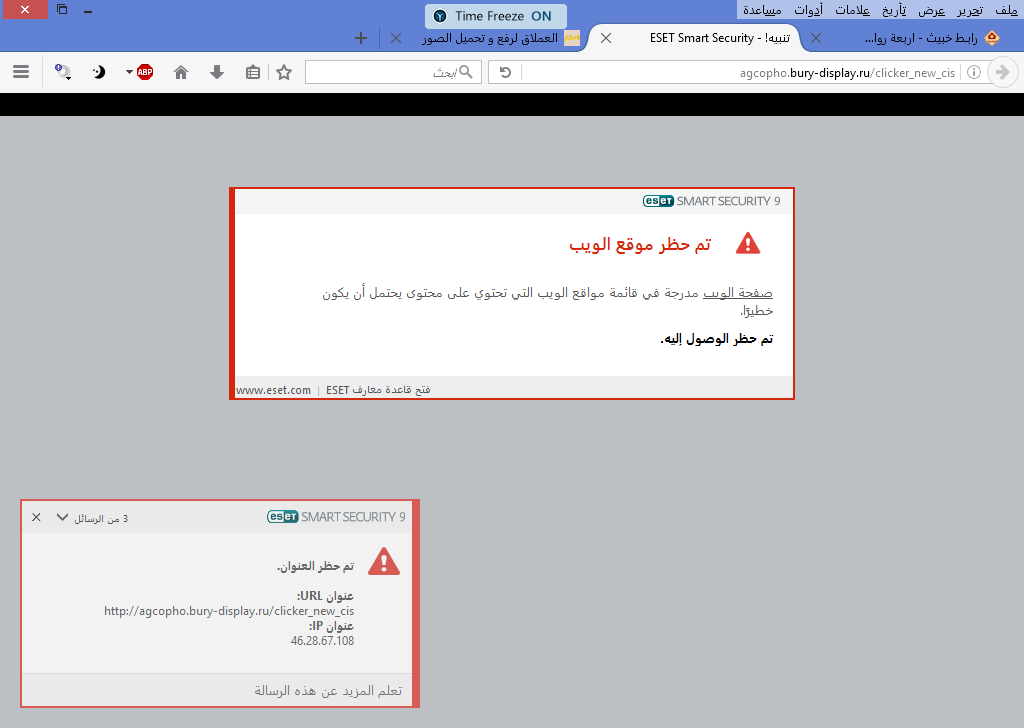Open site information icon in address bar
The image size is (1024, 728).
(973, 72)
